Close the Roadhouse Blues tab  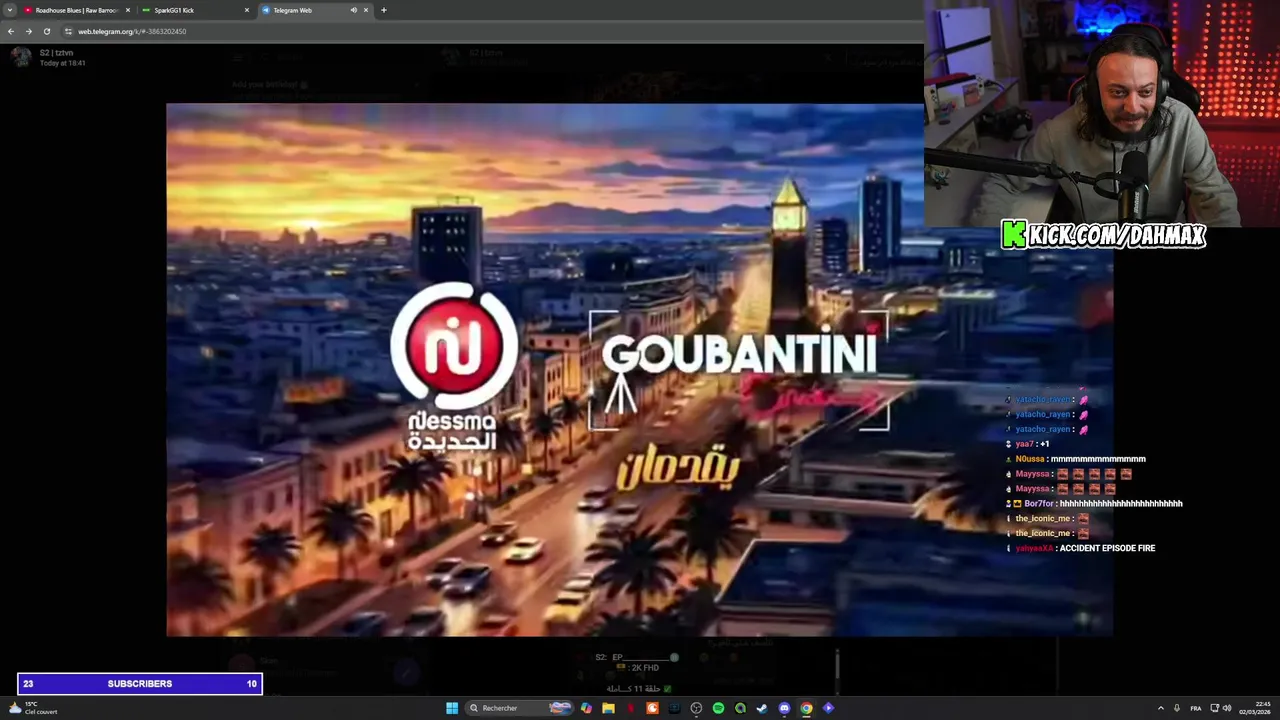click(x=128, y=10)
